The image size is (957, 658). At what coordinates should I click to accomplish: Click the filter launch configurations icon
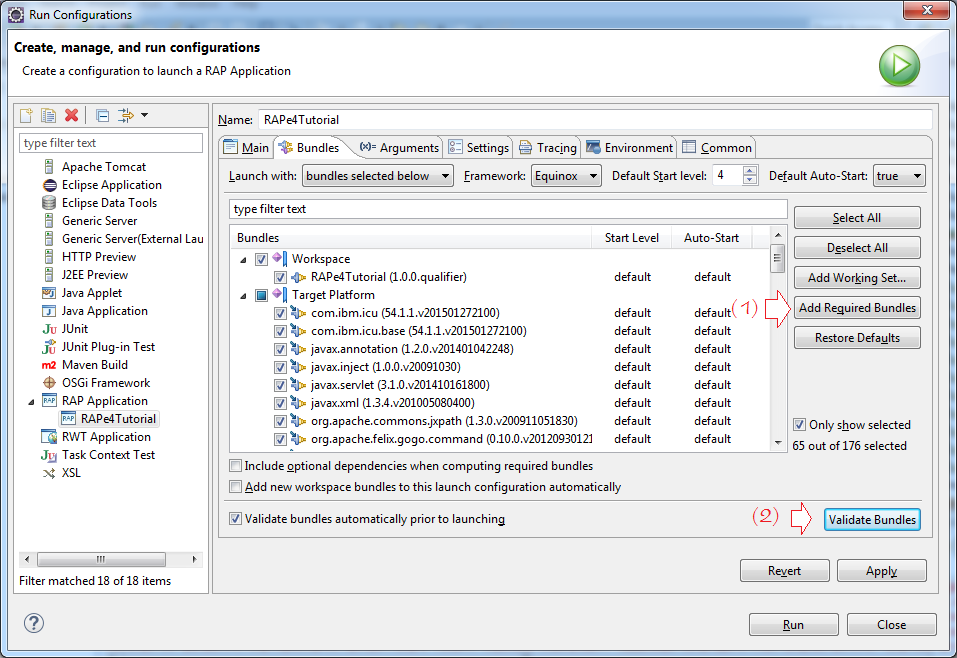(126, 115)
